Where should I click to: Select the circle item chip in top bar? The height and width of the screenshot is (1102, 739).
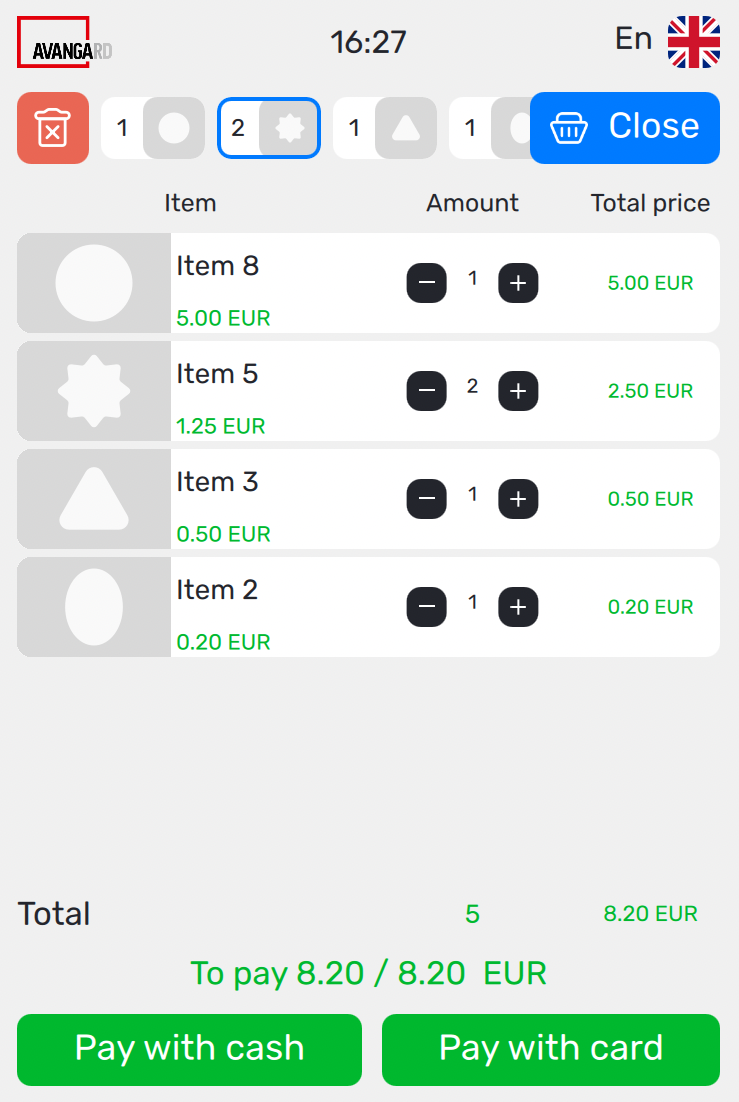pos(153,128)
